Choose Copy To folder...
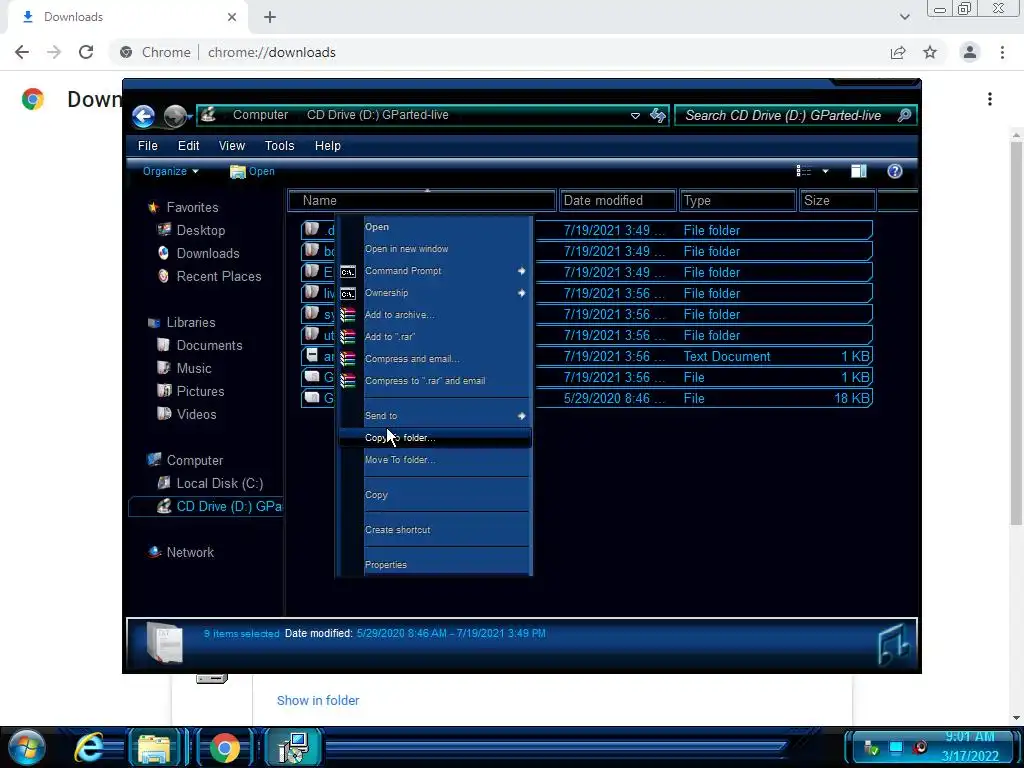 (x=434, y=438)
